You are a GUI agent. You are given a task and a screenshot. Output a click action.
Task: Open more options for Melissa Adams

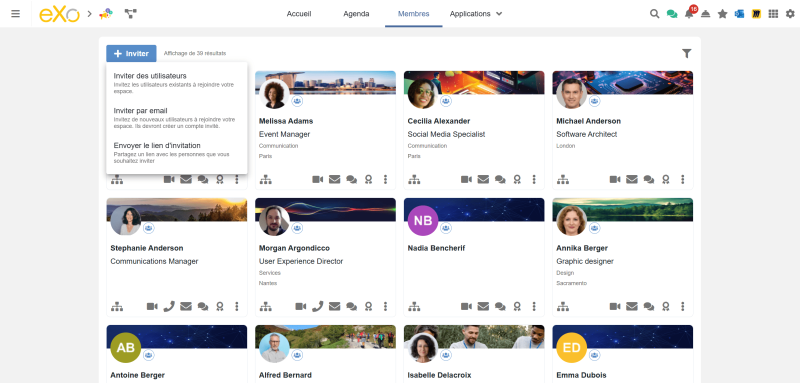click(385, 180)
